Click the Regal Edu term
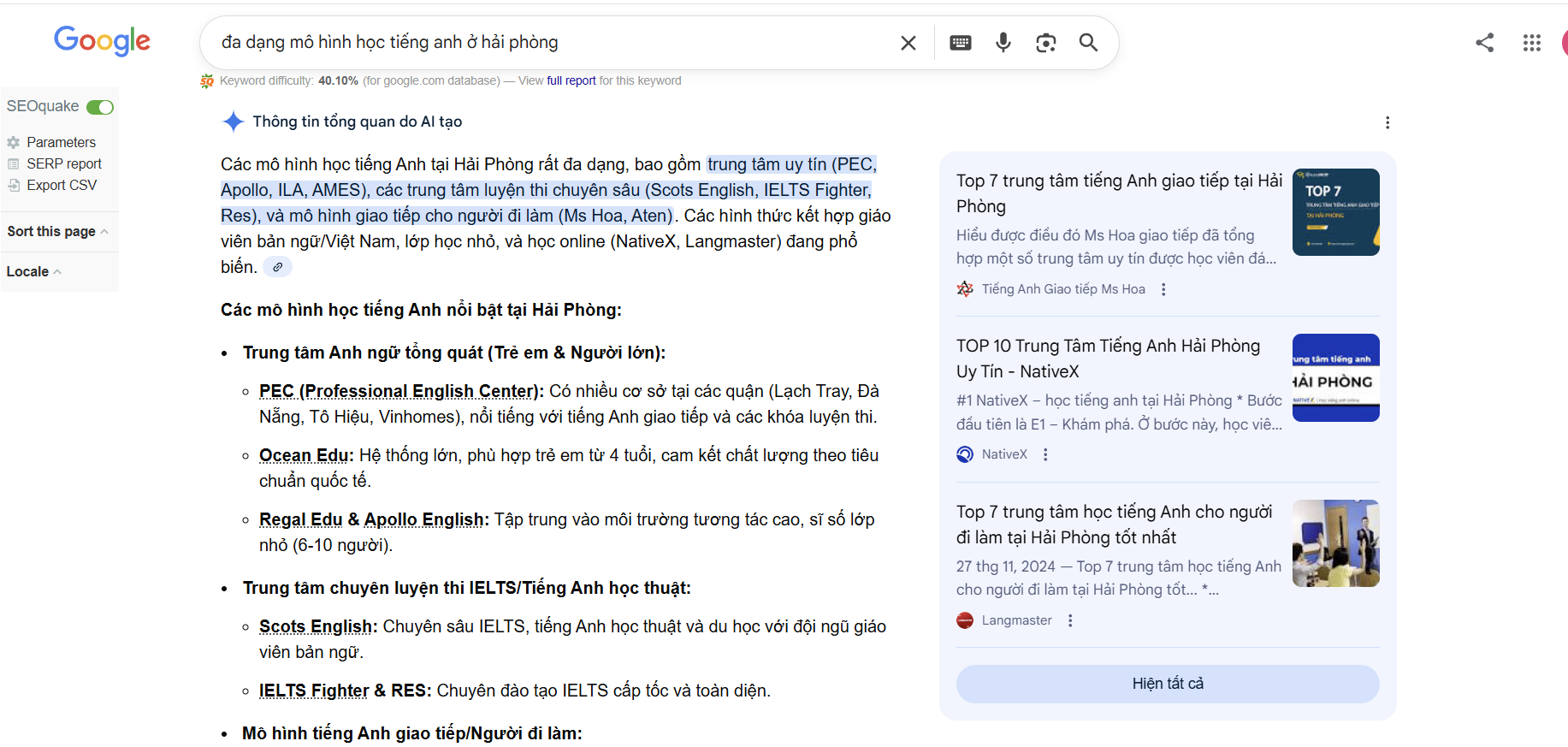The width and height of the screenshot is (1568, 747). point(300,519)
